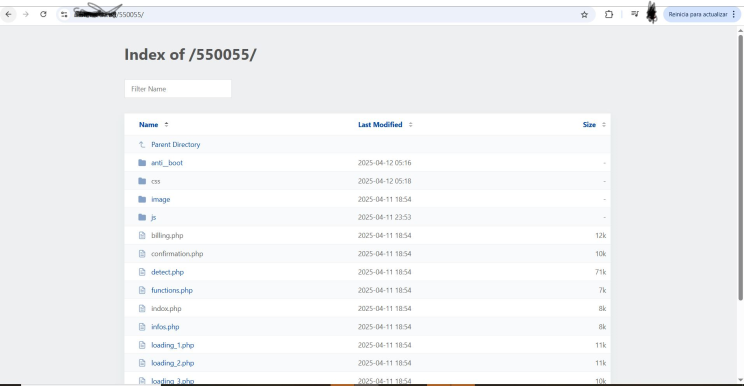The image size is (744, 386).
Task: Open the infos.php file
Action: [x=165, y=327]
